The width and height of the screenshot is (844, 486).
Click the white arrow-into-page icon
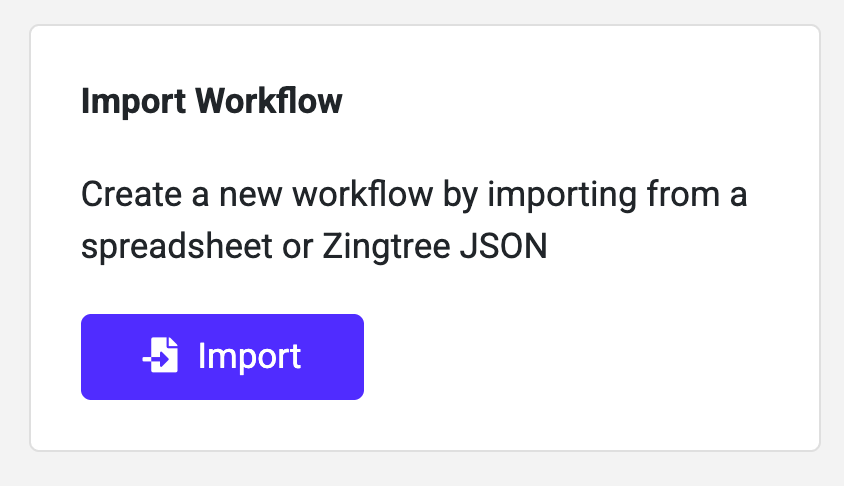coord(161,356)
